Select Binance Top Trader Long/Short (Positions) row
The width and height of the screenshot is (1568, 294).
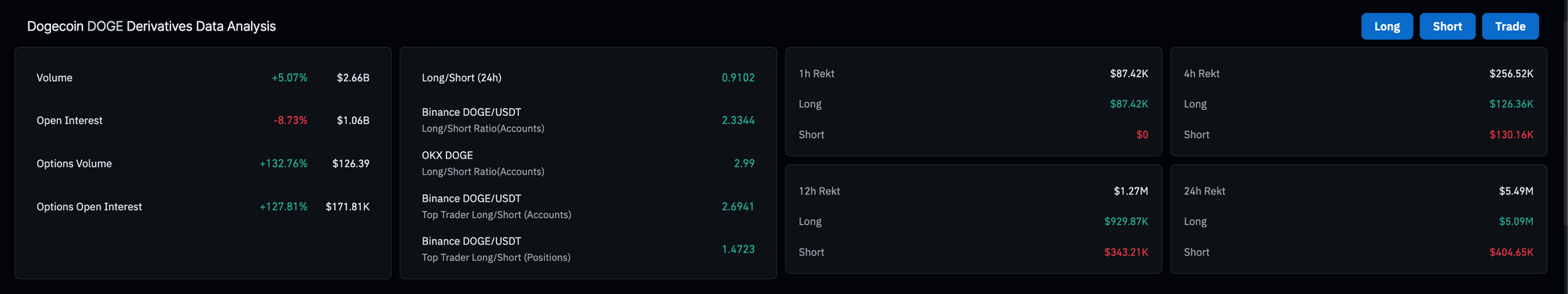click(588, 249)
